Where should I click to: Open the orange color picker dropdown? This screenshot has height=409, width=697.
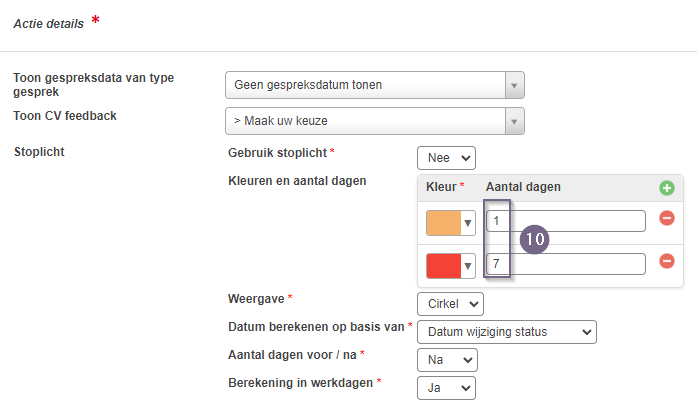[x=451, y=223]
